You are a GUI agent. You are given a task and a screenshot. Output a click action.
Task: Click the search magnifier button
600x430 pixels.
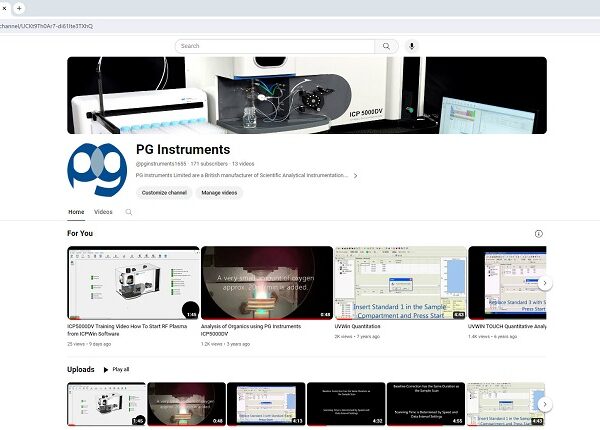[x=386, y=46]
